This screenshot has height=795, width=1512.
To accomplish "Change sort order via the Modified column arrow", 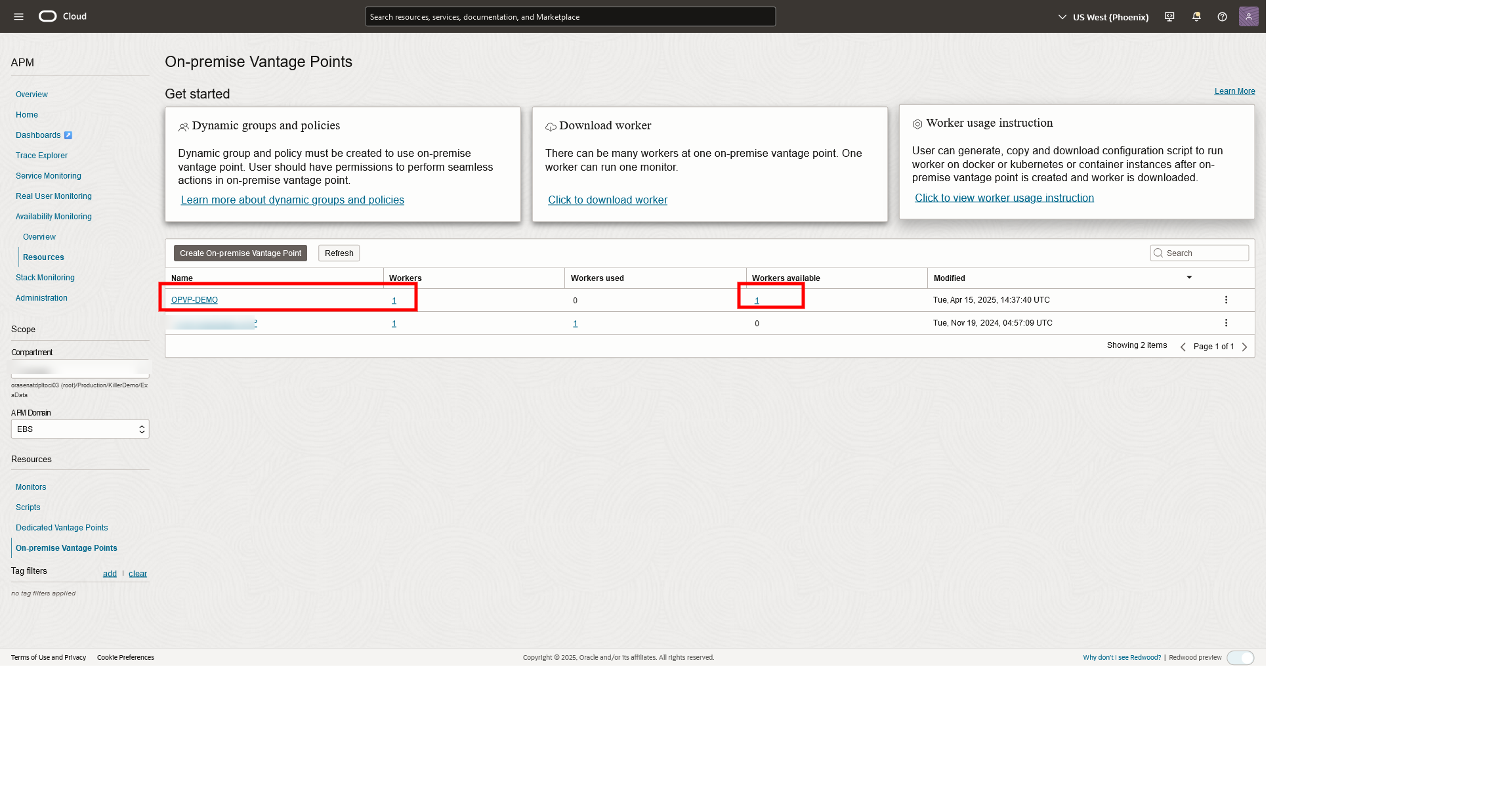I will [x=1189, y=277].
